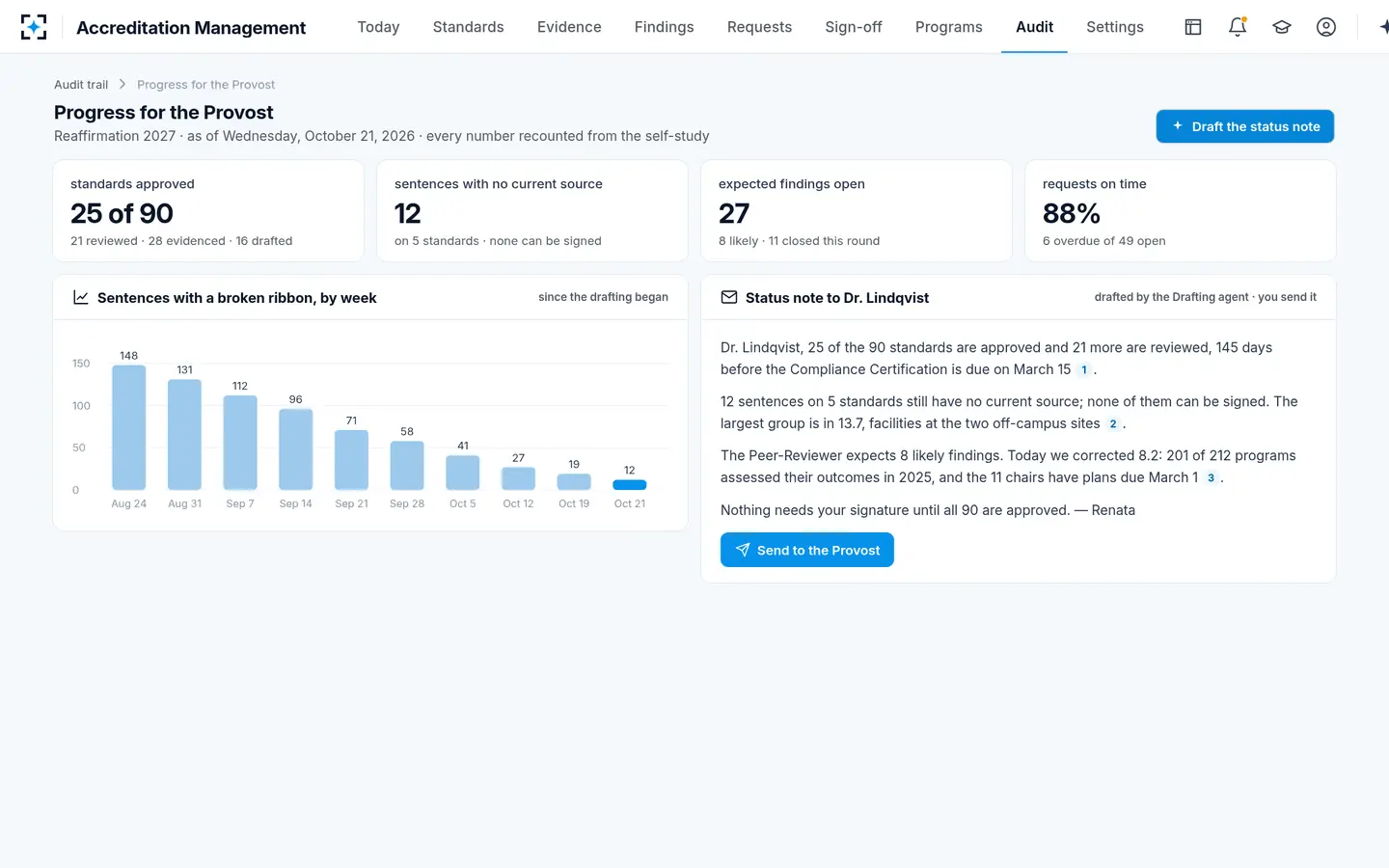Open the Findings tab
1389x868 pixels.
(664, 27)
